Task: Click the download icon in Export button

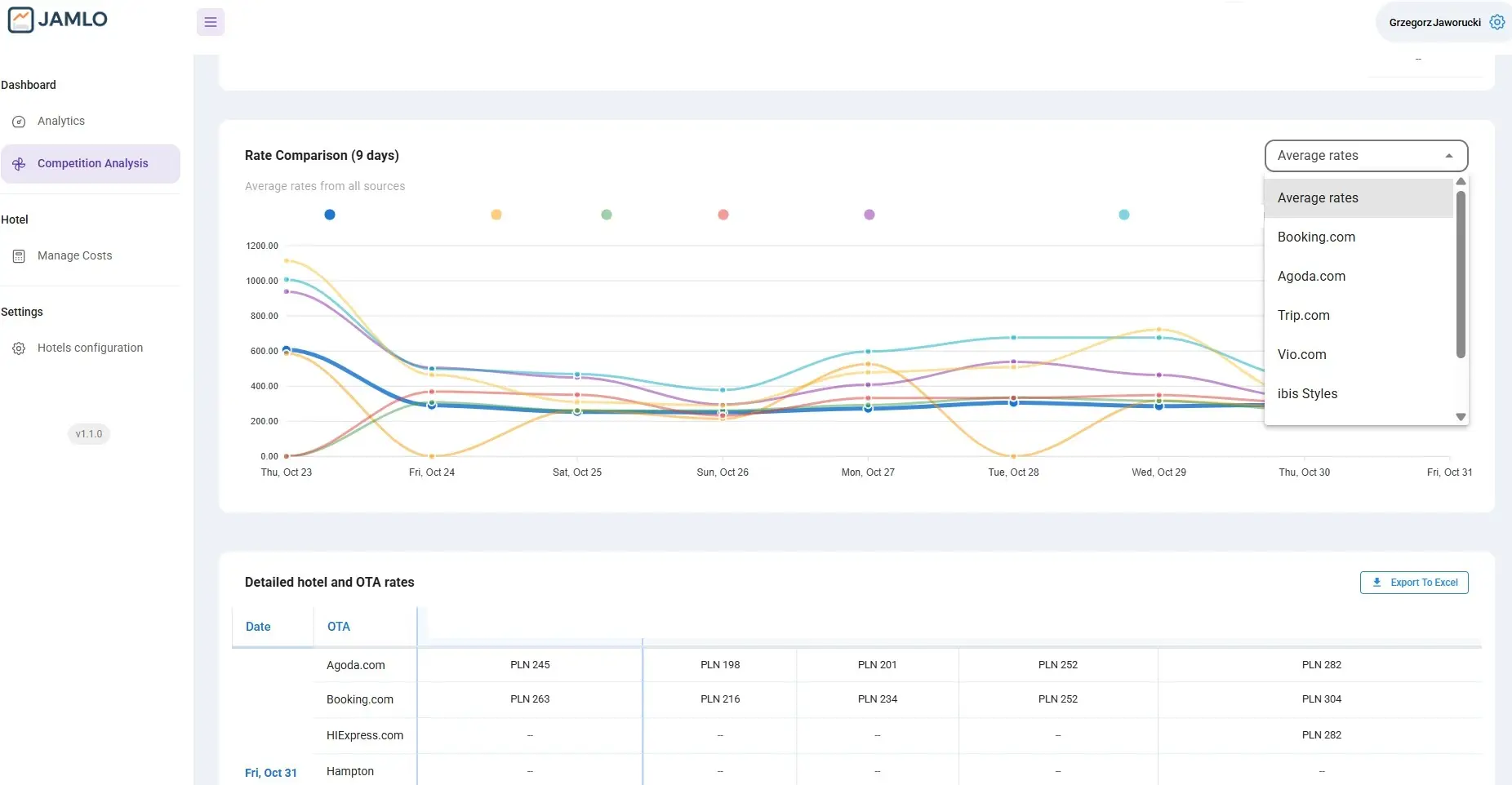Action: click(1377, 583)
